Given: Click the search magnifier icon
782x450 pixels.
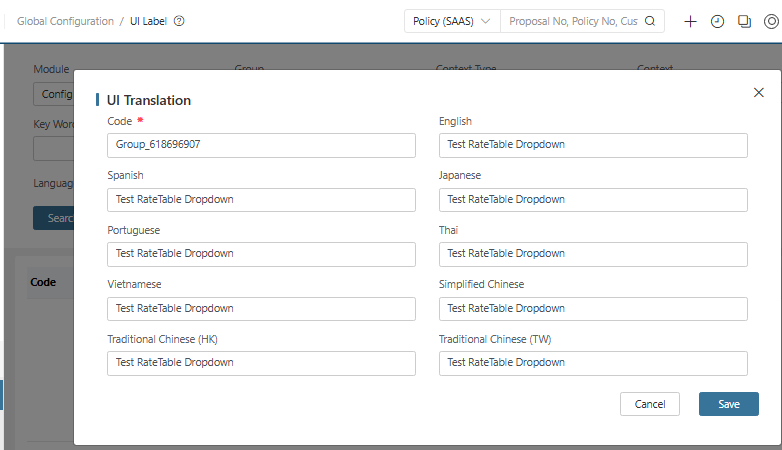Looking at the screenshot, I should 650,21.
